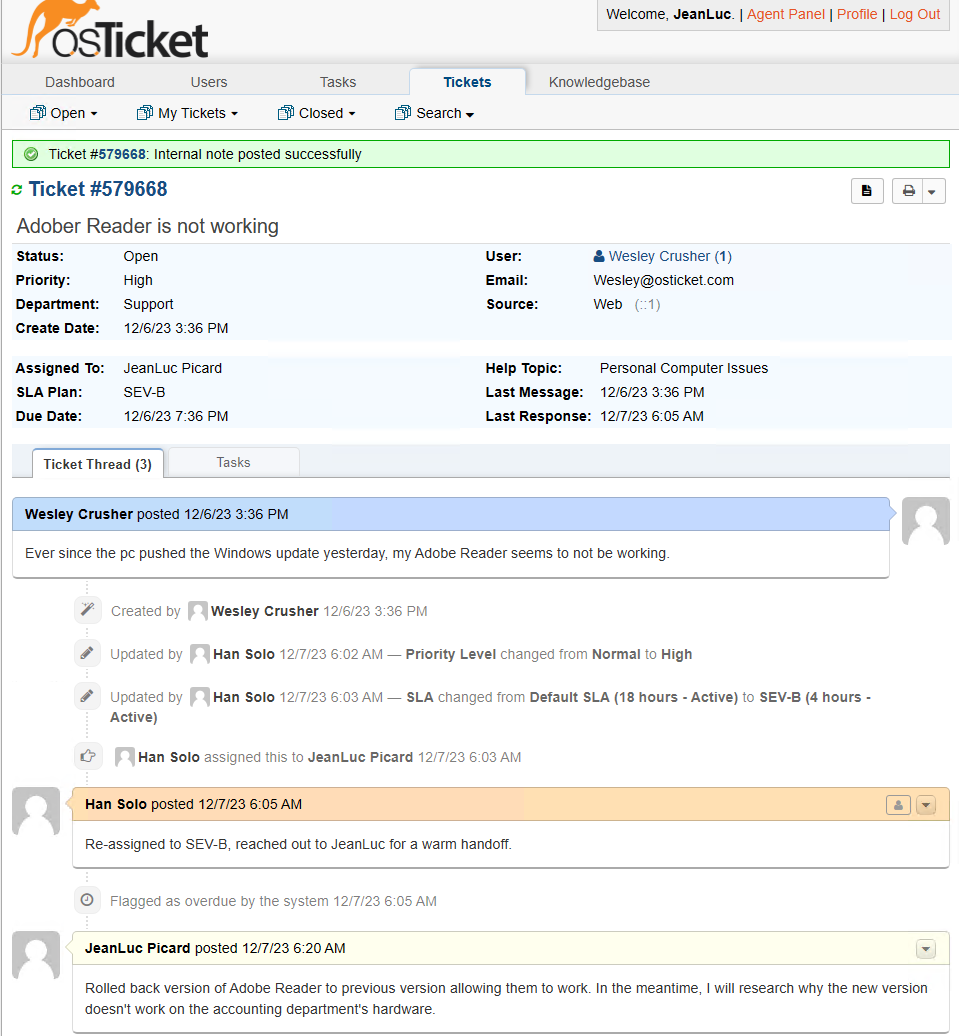Click the Priority value High
The height and width of the screenshot is (1036, 959).
[x=138, y=280]
